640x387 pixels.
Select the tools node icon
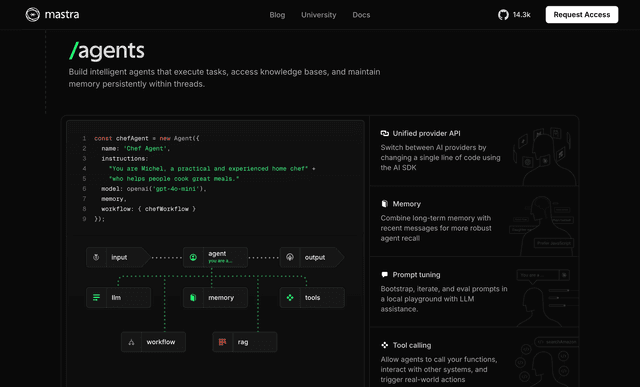(x=290, y=298)
